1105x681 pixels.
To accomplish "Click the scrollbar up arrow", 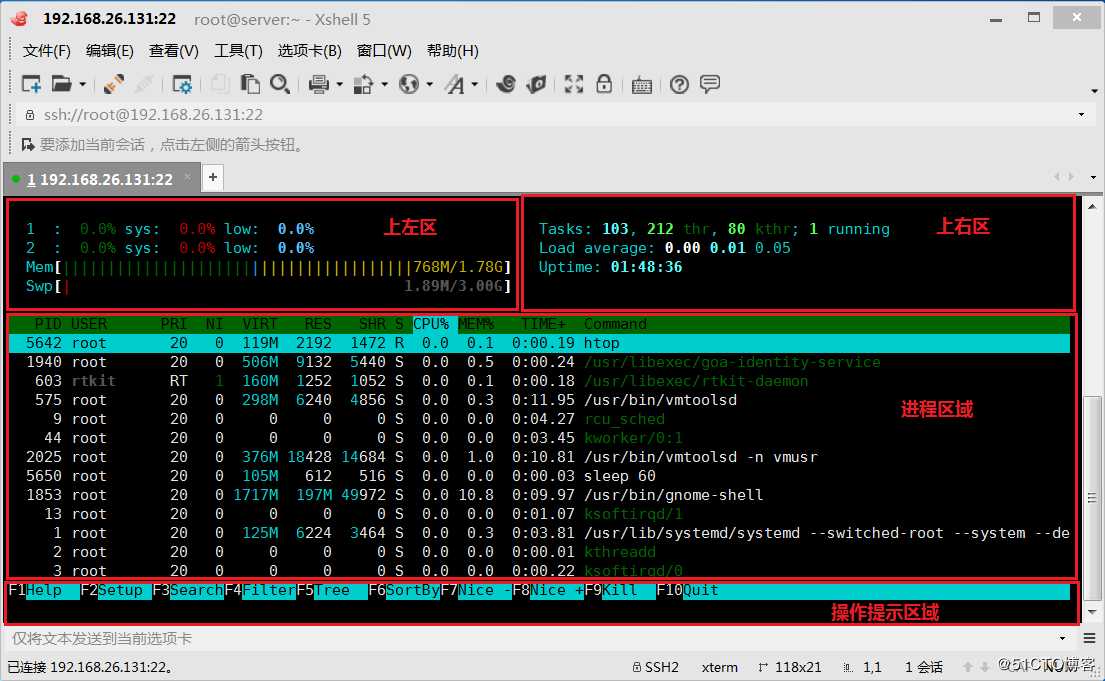I will [1091, 207].
